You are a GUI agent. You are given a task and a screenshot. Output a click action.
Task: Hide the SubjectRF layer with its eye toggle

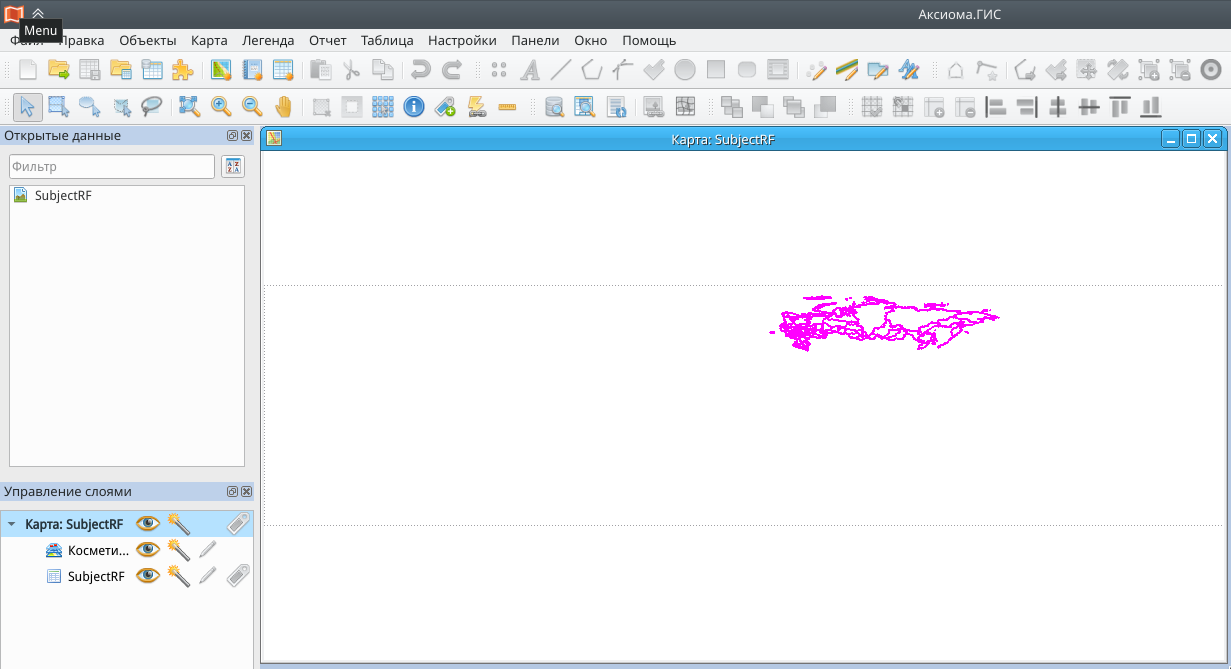148,576
